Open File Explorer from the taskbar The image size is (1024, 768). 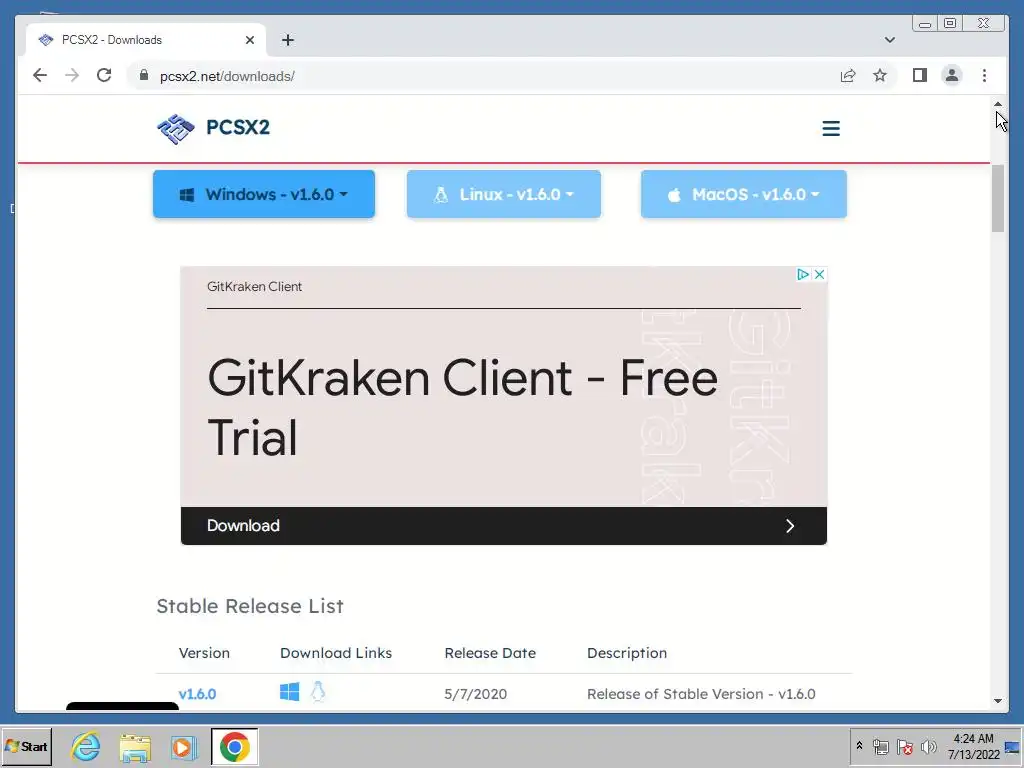tap(135, 747)
